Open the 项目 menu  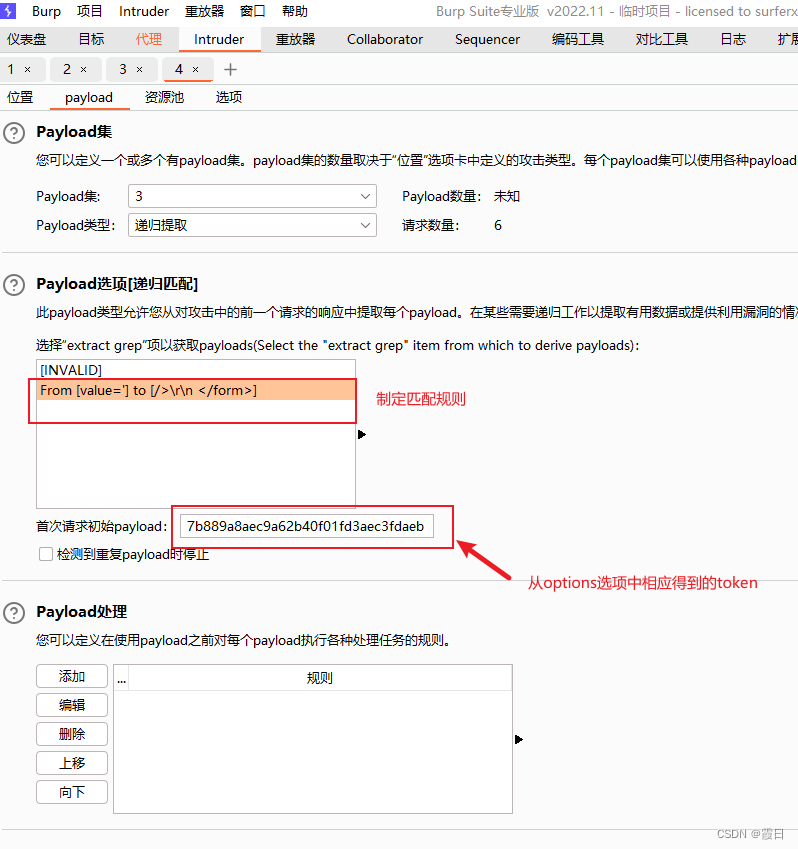90,11
